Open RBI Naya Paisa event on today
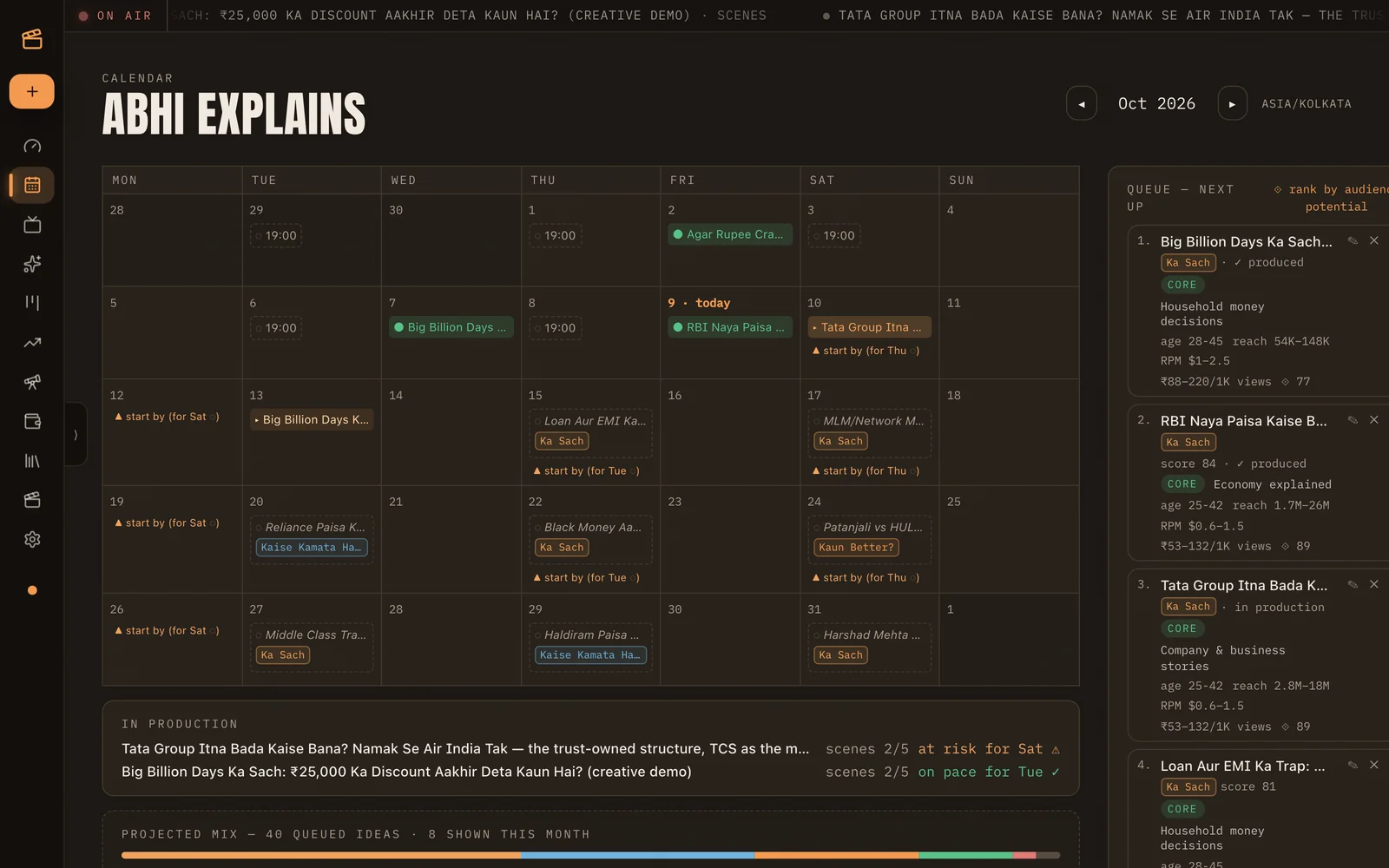1389x868 pixels. [x=730, y=327]
